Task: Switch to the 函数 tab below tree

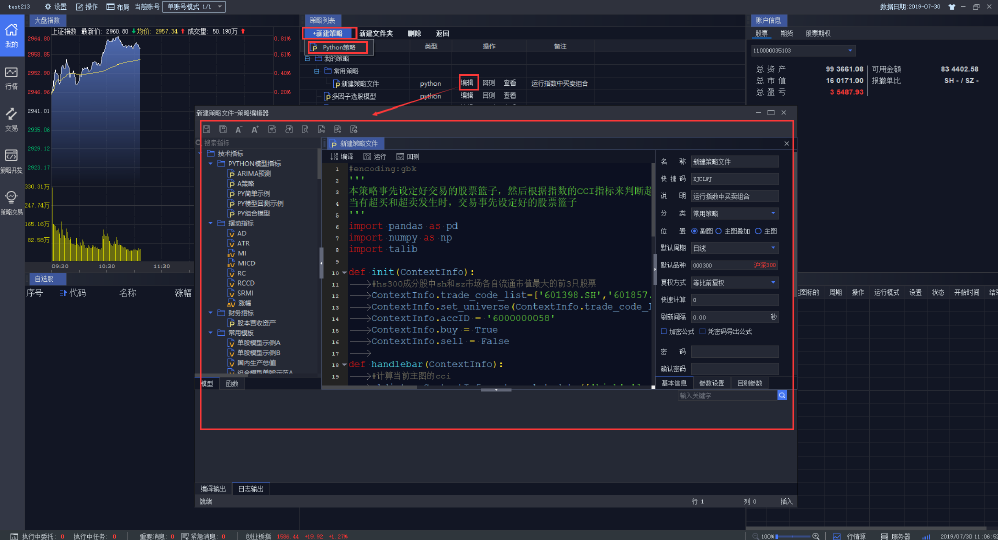Action: [x=232, y=384]
